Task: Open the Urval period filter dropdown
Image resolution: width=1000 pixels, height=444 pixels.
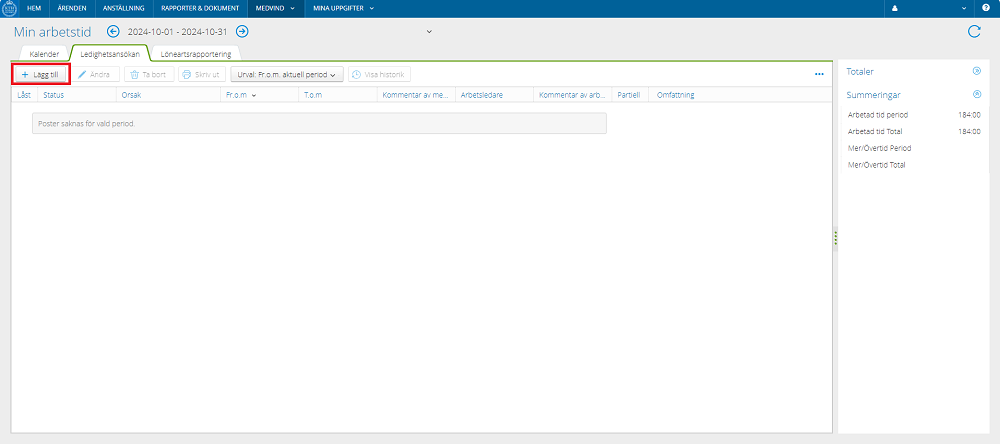Action: tap(287, 75)
